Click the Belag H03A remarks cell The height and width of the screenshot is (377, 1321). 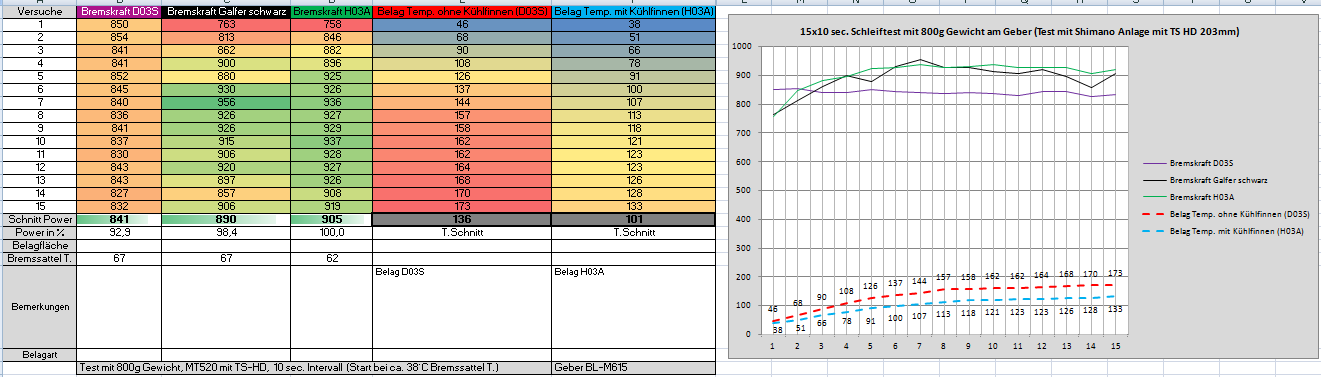pos(633,306)
